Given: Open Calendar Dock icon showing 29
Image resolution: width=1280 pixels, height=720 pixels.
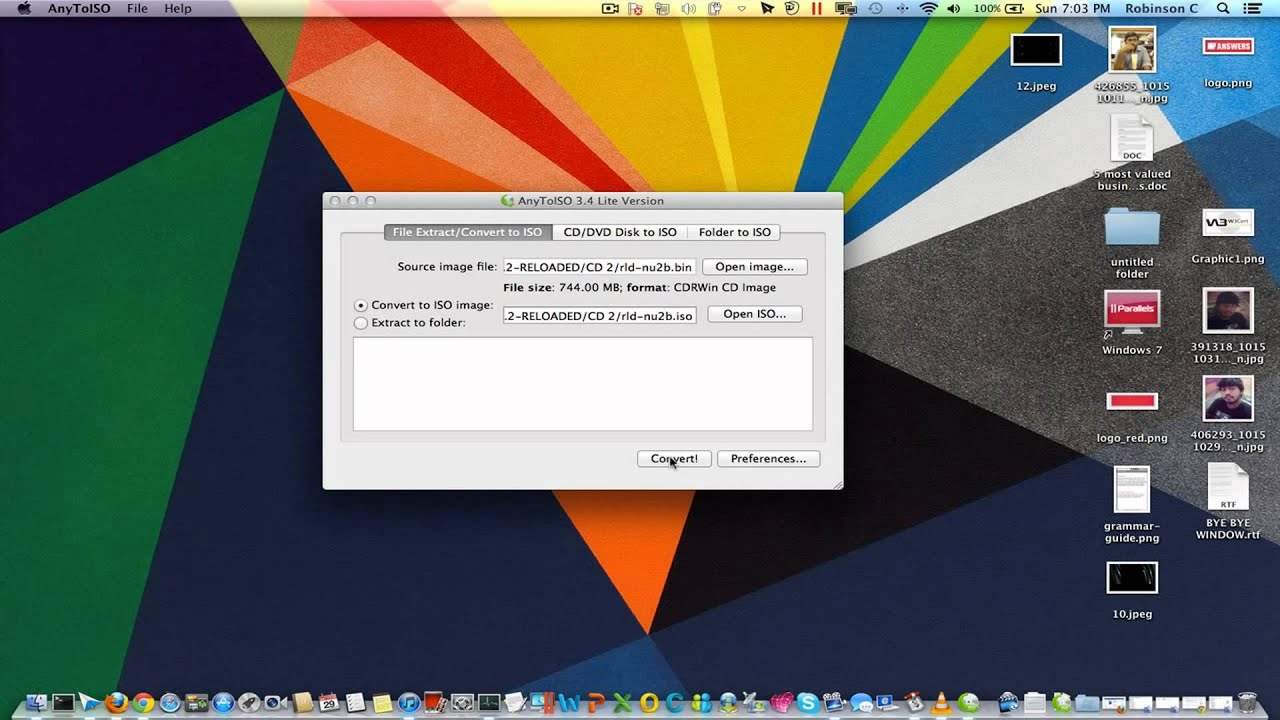Looking at the screenshot, I should 329,702.
